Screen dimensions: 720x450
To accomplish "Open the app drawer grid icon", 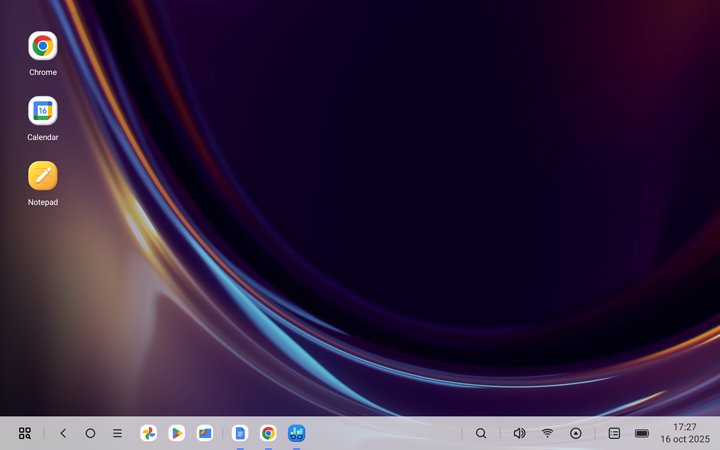I will [x=25, y=433].
